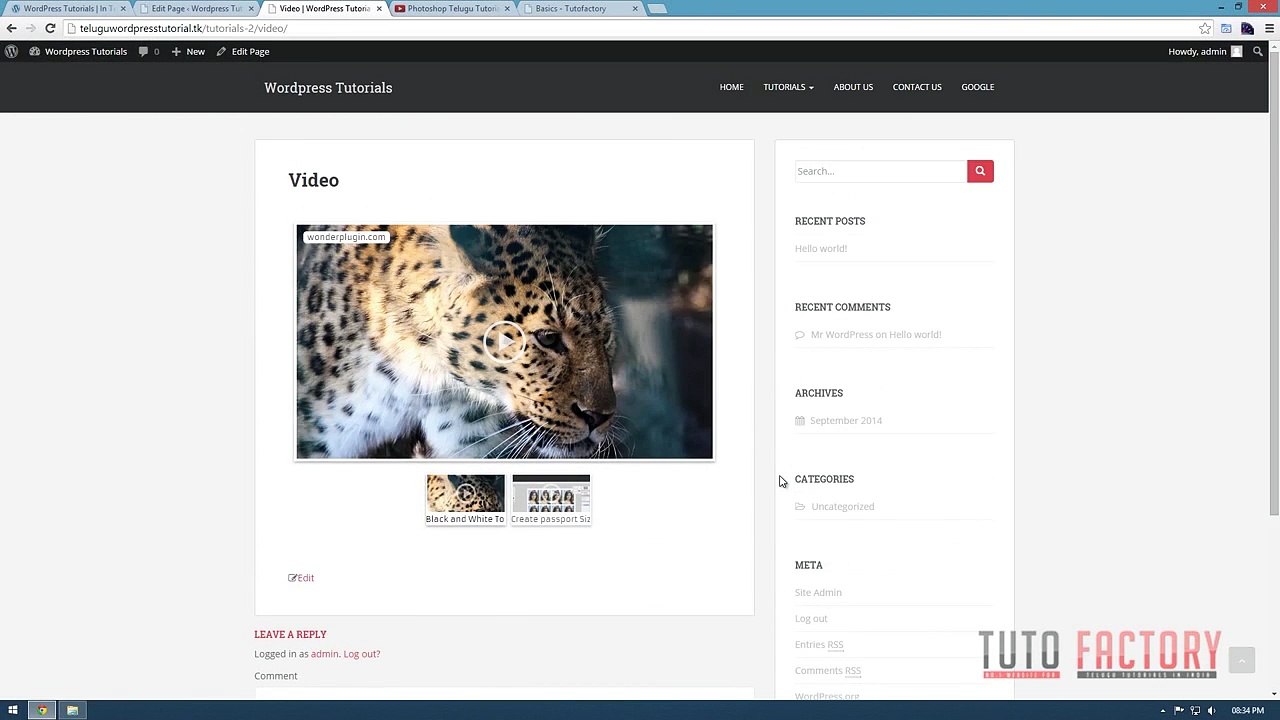The width and height of the screenshot is (1280, 720).
Task: Open the + New admin bar menu
Action: pyautogui.click(x=187, y=51)
